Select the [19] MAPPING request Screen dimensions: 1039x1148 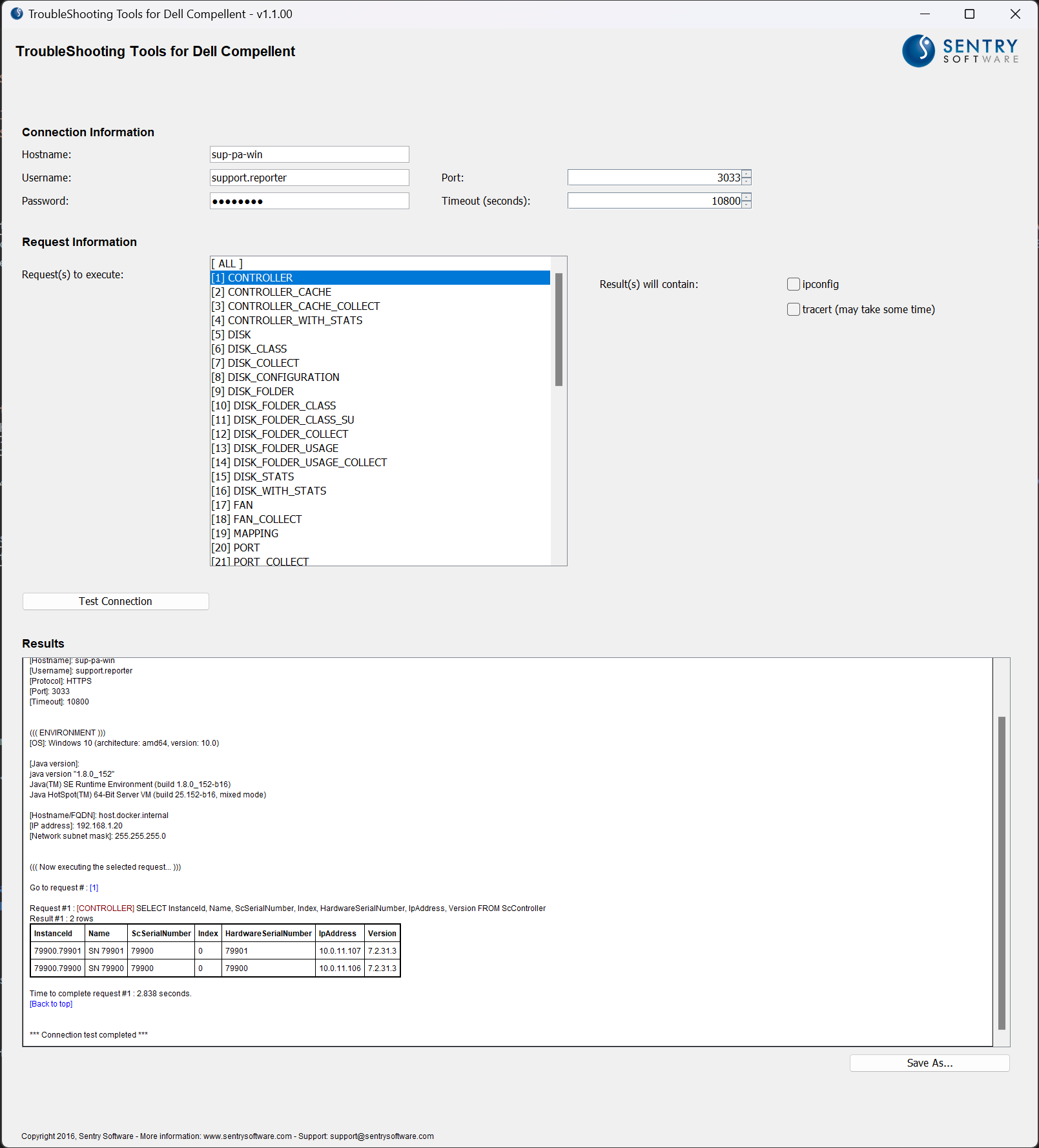[244, 533]
